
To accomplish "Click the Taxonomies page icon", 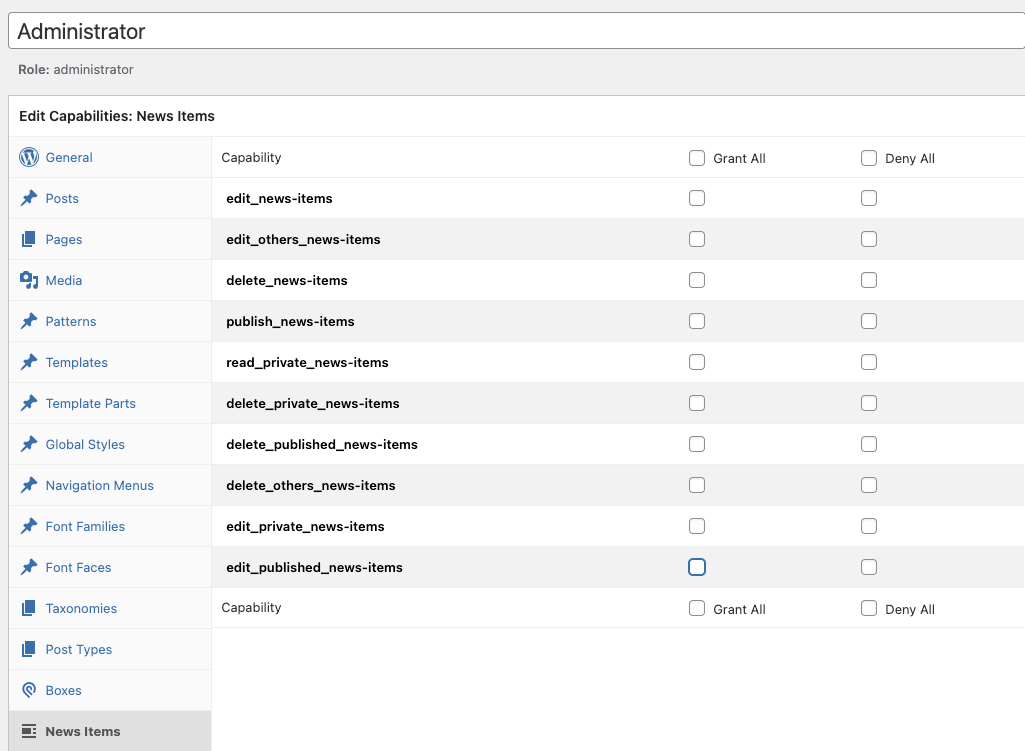I will pyautogui.click(x=29, y=608).
